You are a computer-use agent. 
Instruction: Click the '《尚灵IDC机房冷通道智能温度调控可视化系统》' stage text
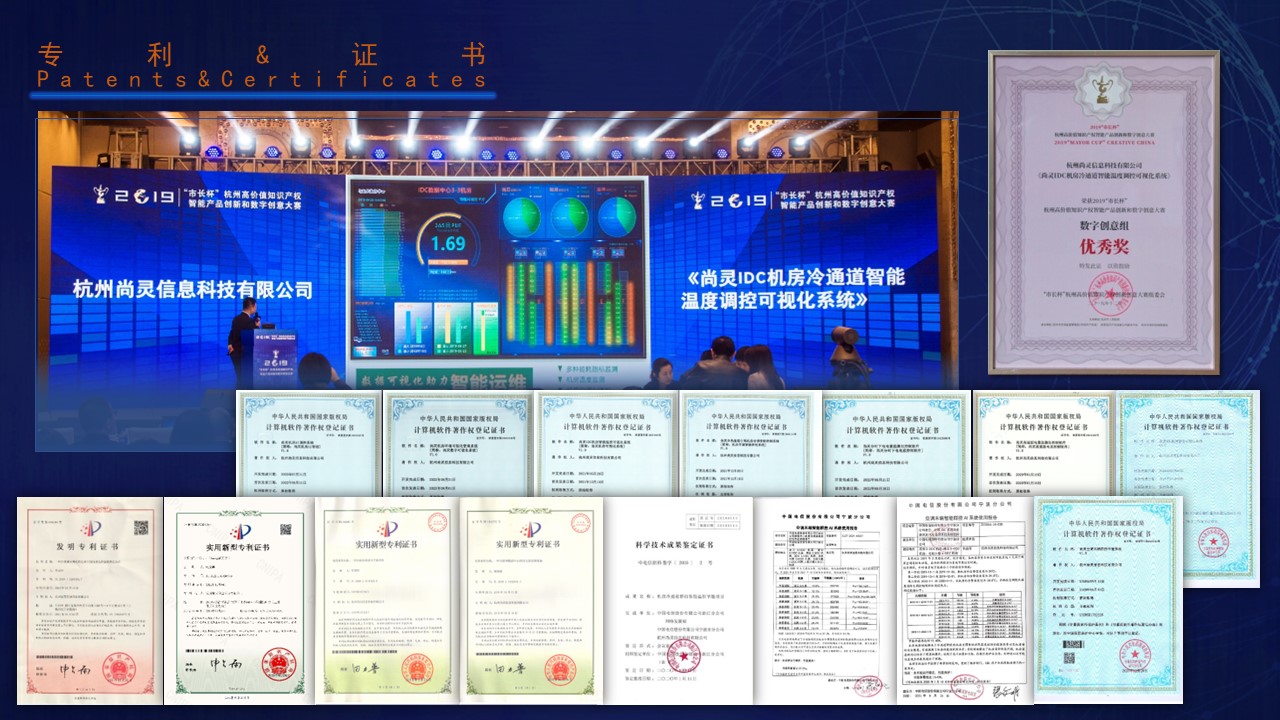click(x=795, y=287)
